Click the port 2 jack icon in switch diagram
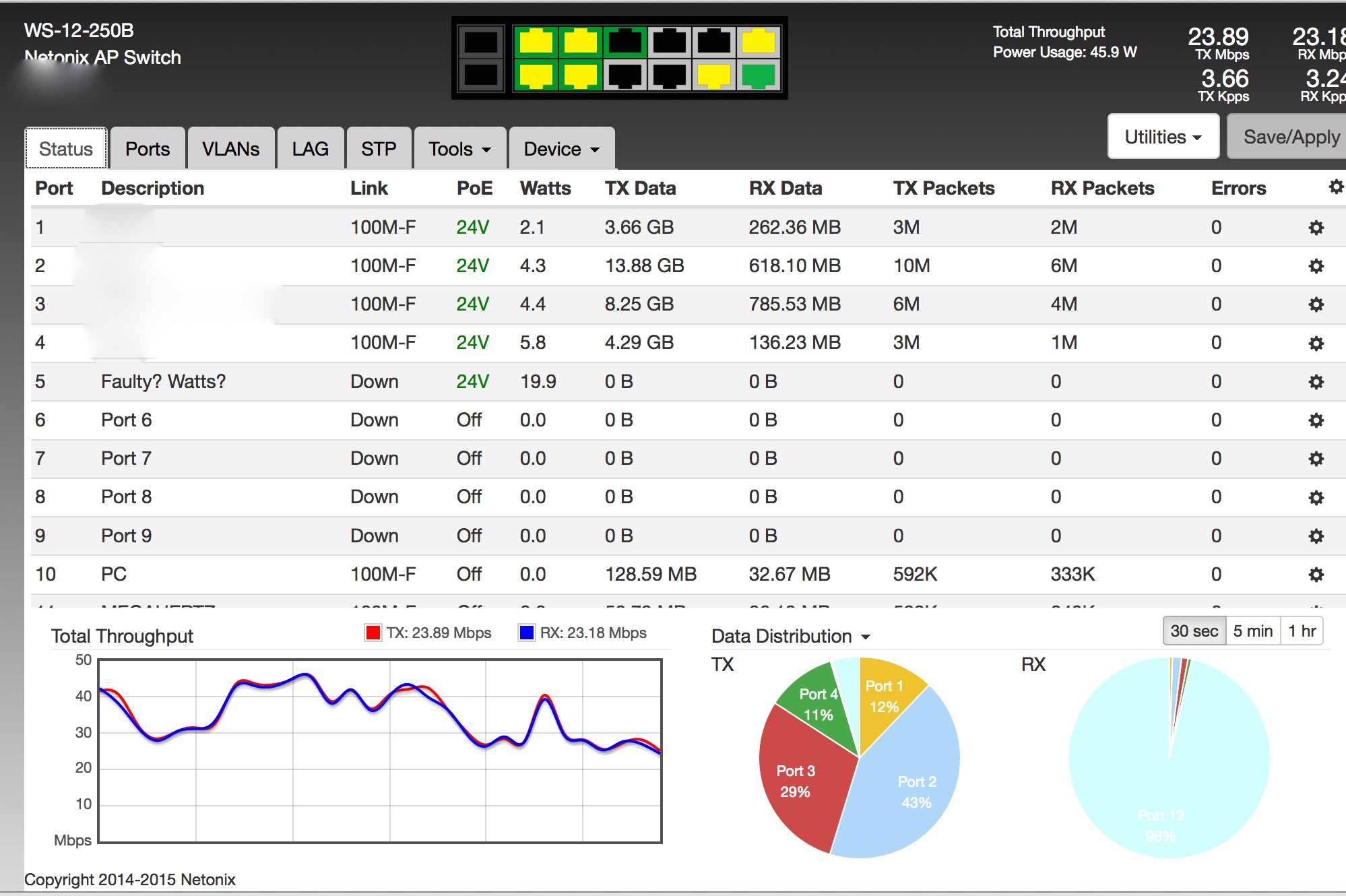This screenshot has width=1346, height=896. pyautogui.click(x=536, y=75)
